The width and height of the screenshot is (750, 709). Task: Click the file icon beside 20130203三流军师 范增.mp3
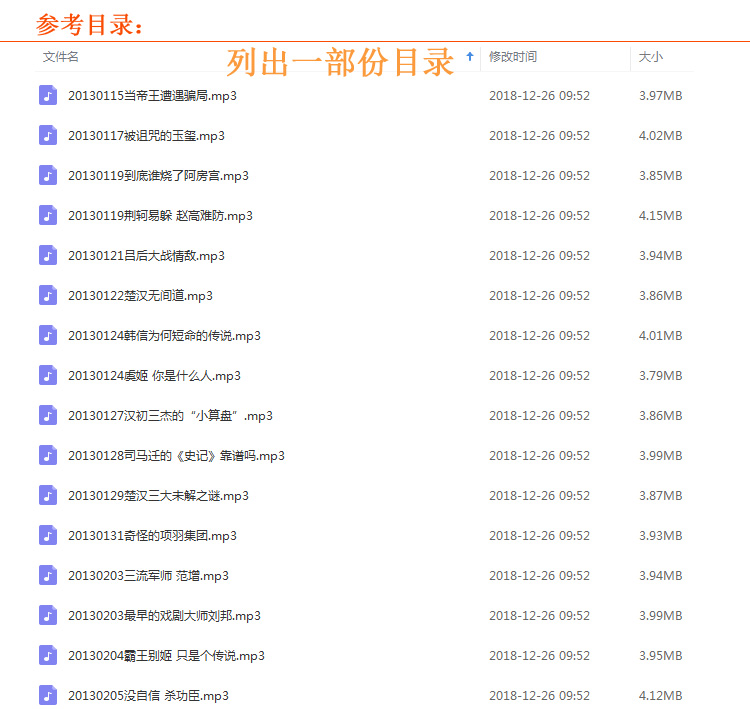coord(48,576)
